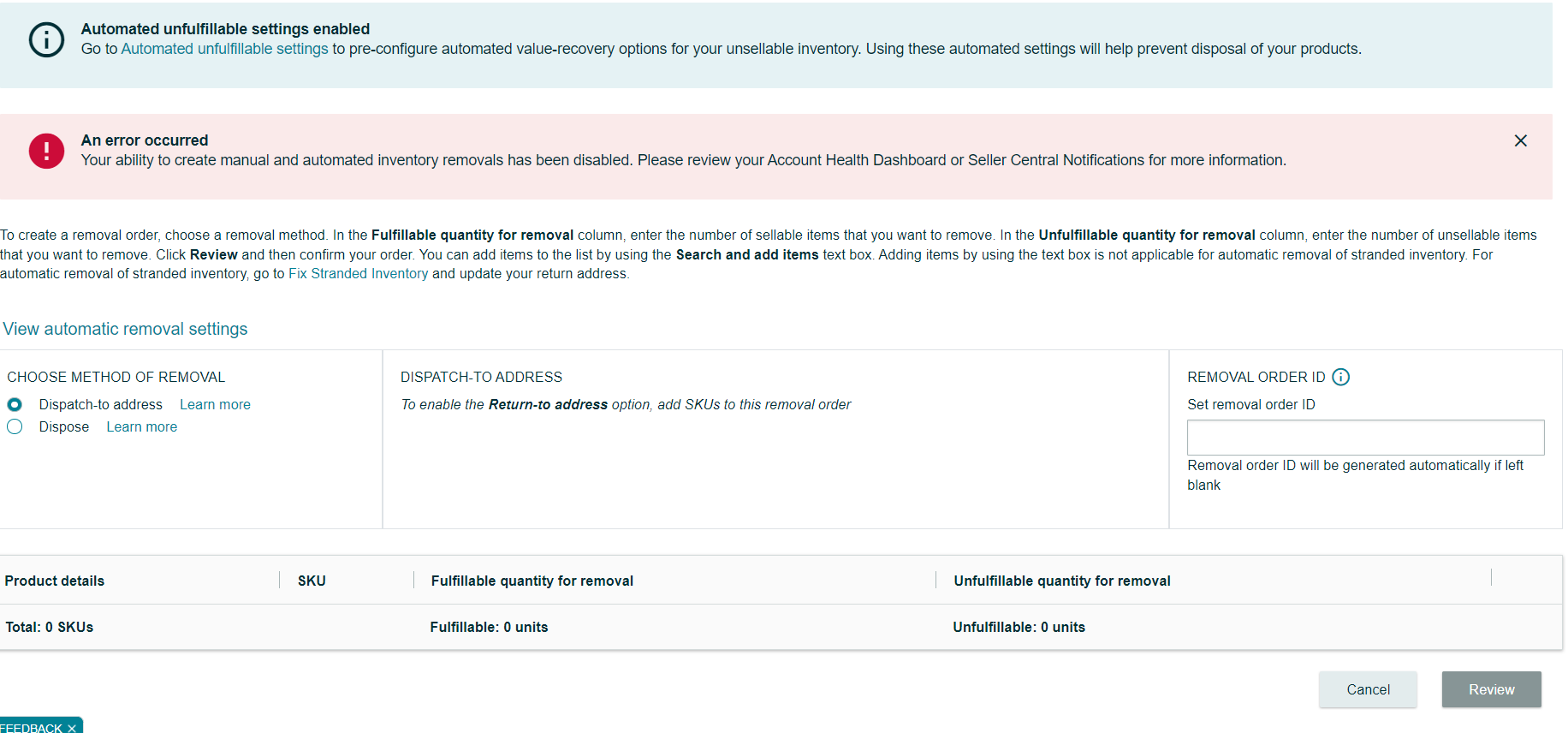1568x733 pixels.
Task: Follow the Fix Stranded Inventory link
Action: (358, 274)
